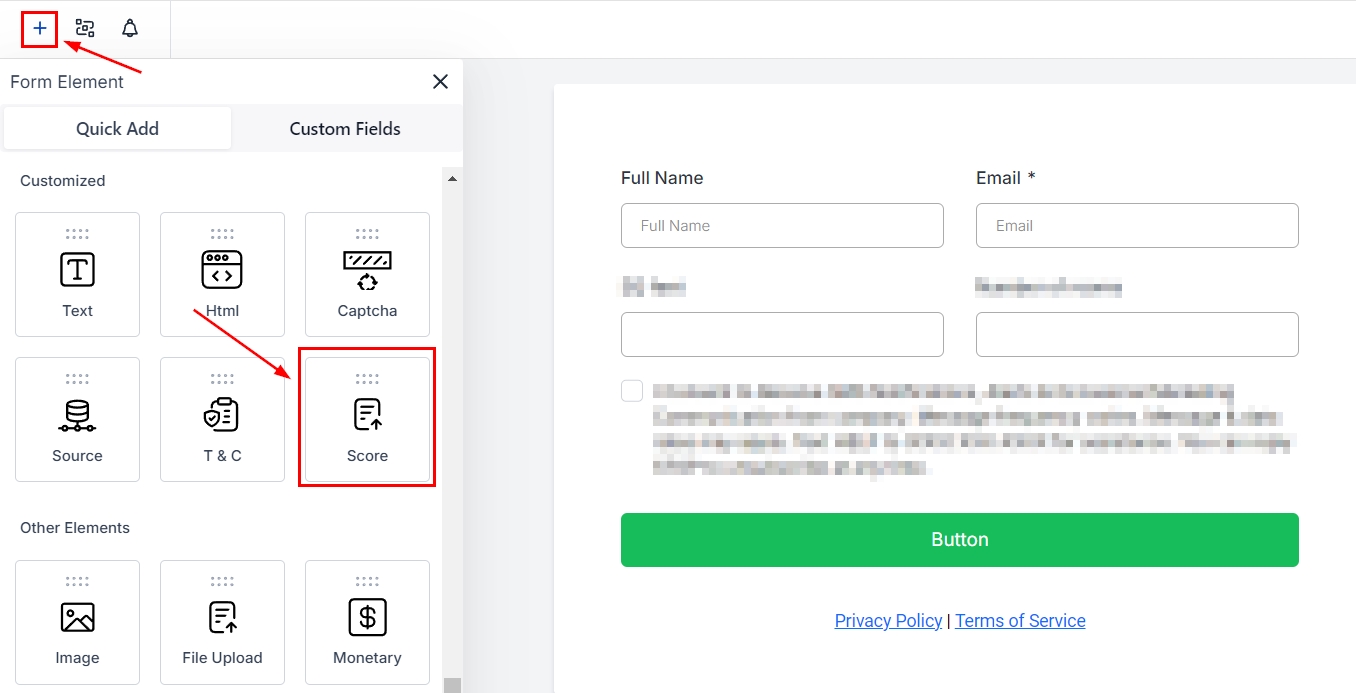Image resolution: width=1356 pixels, height=693 pixels.
Task: Open the Privacy Policy link
Action: click(x=888, y=621)
